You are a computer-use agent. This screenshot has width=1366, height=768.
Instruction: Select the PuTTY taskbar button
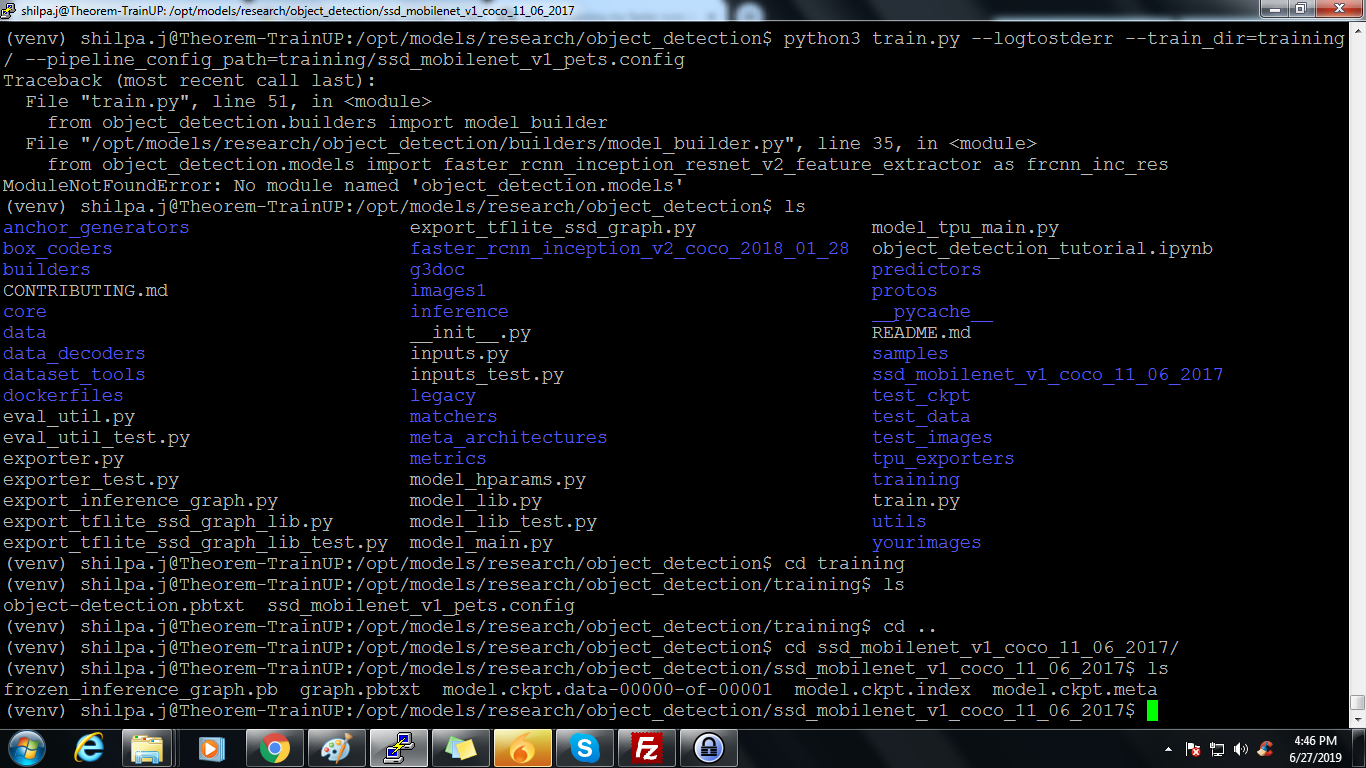[x=399, y=747]
